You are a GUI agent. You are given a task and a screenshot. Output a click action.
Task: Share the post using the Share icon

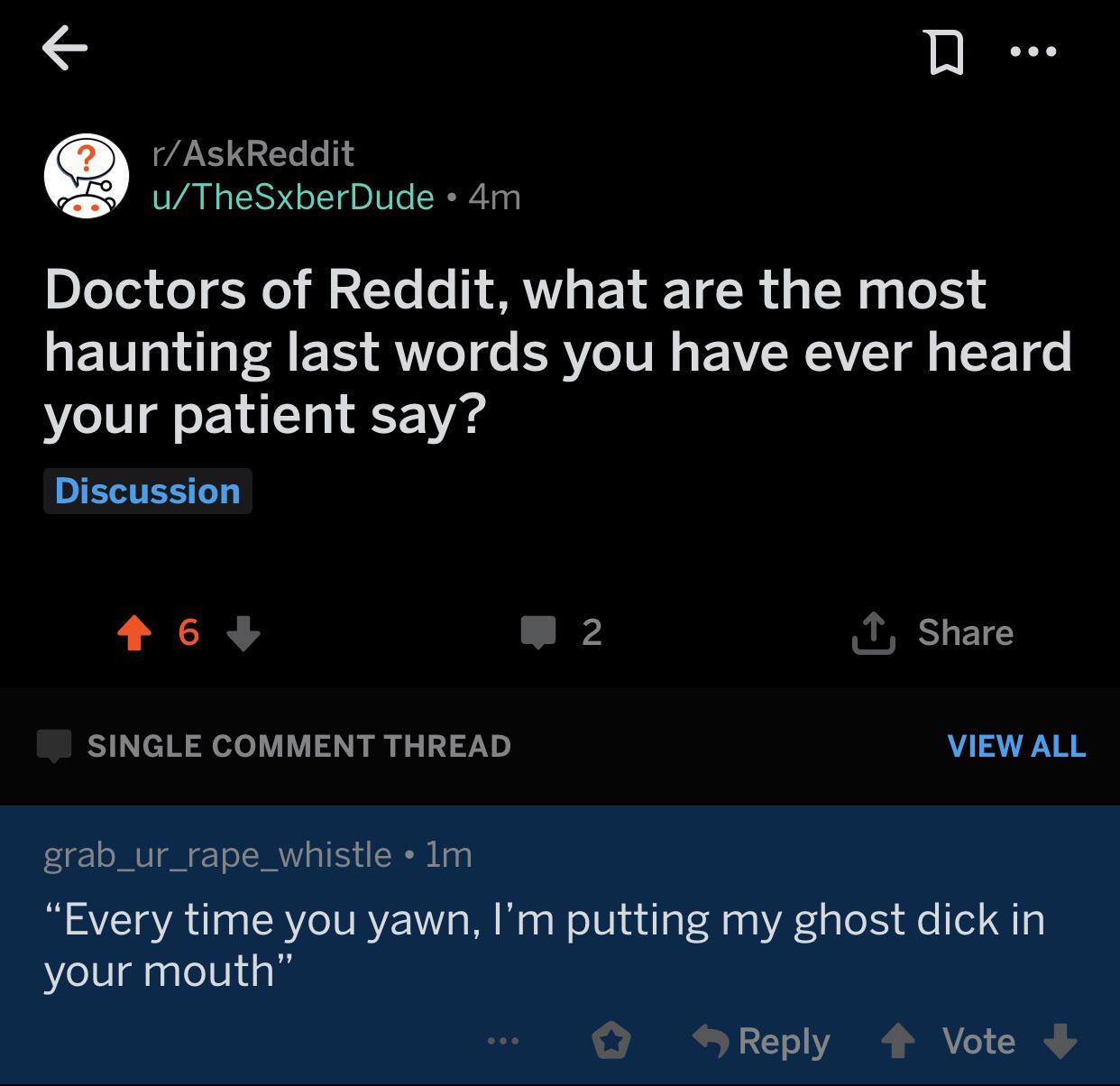point(933,632)
